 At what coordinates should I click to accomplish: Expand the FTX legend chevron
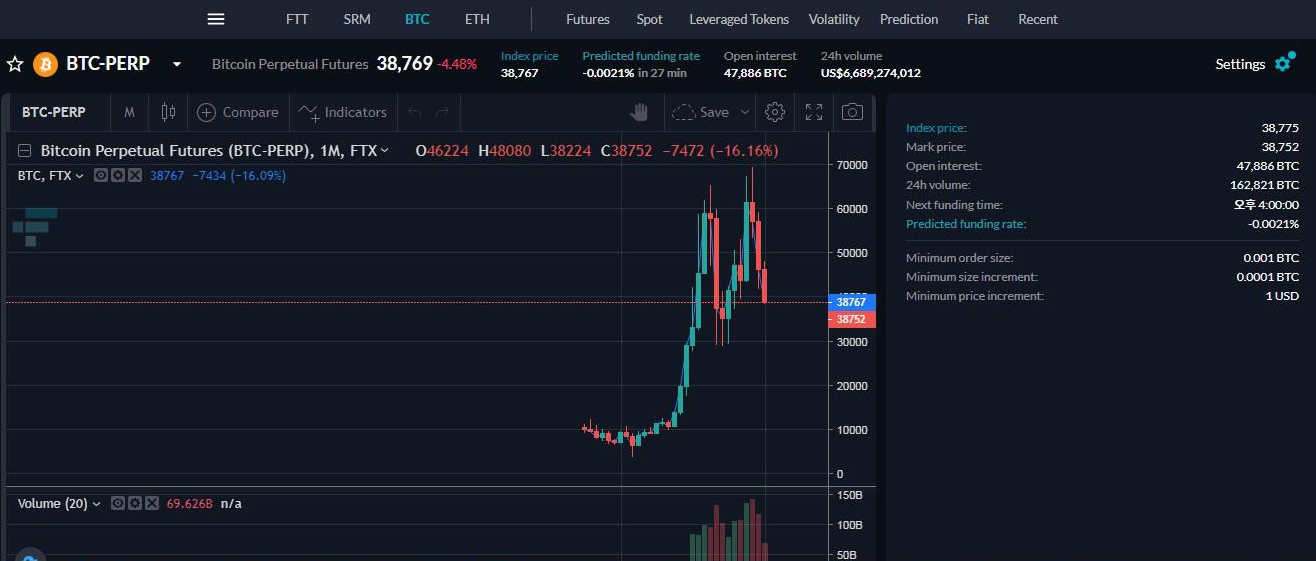[384, 151]
